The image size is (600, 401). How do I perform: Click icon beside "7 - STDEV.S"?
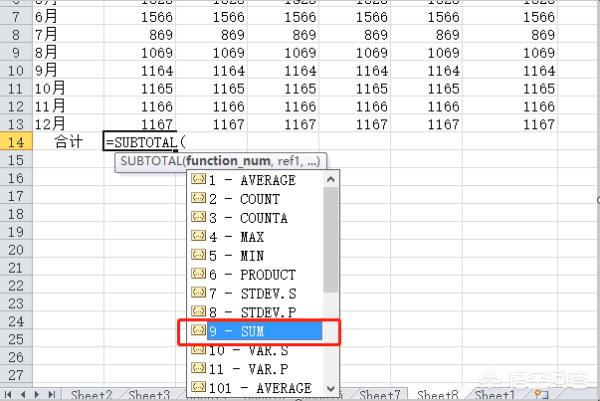point(198,294)
